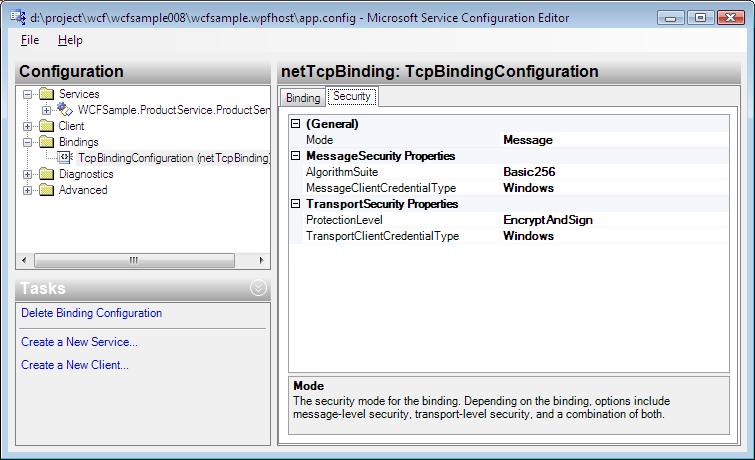Click the Client folder icon
The image size is (755, 460).
[47, 126]
